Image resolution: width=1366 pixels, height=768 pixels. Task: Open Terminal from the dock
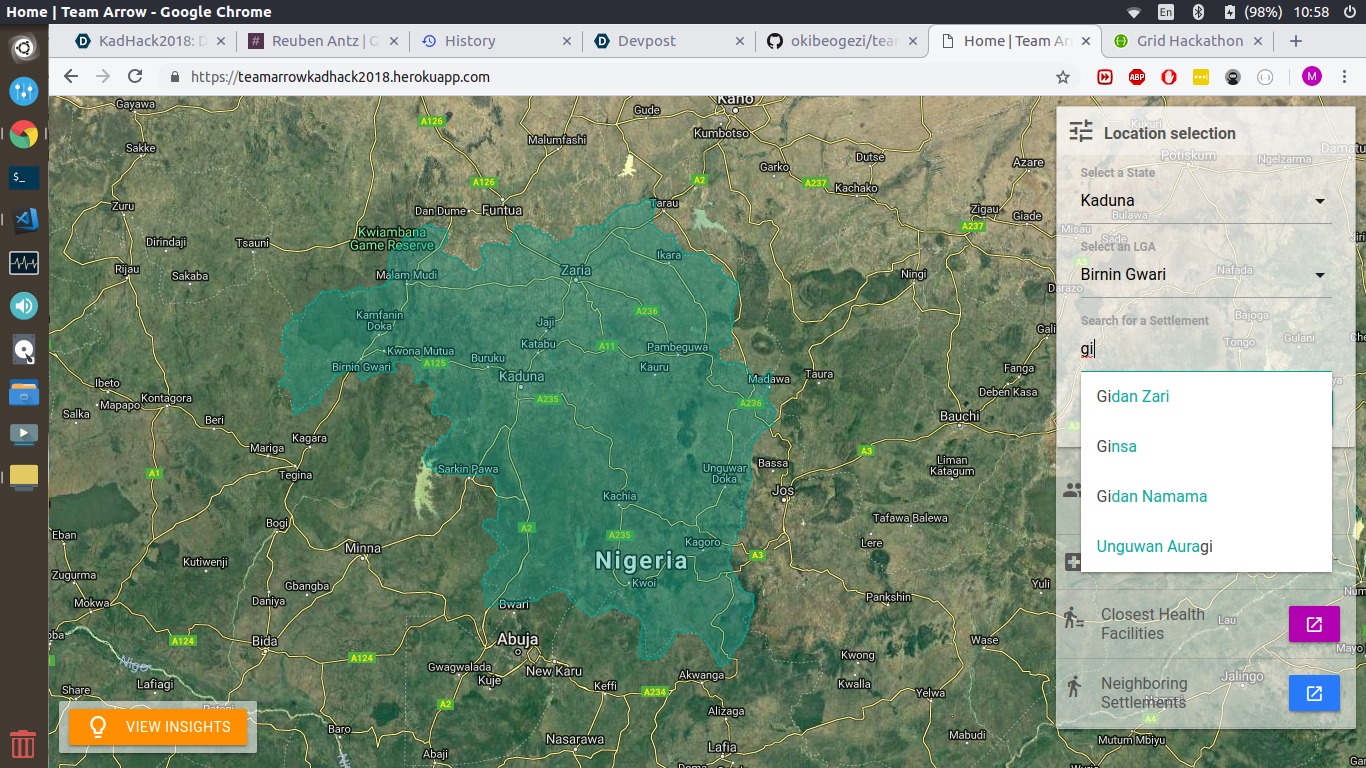point(24,177)
